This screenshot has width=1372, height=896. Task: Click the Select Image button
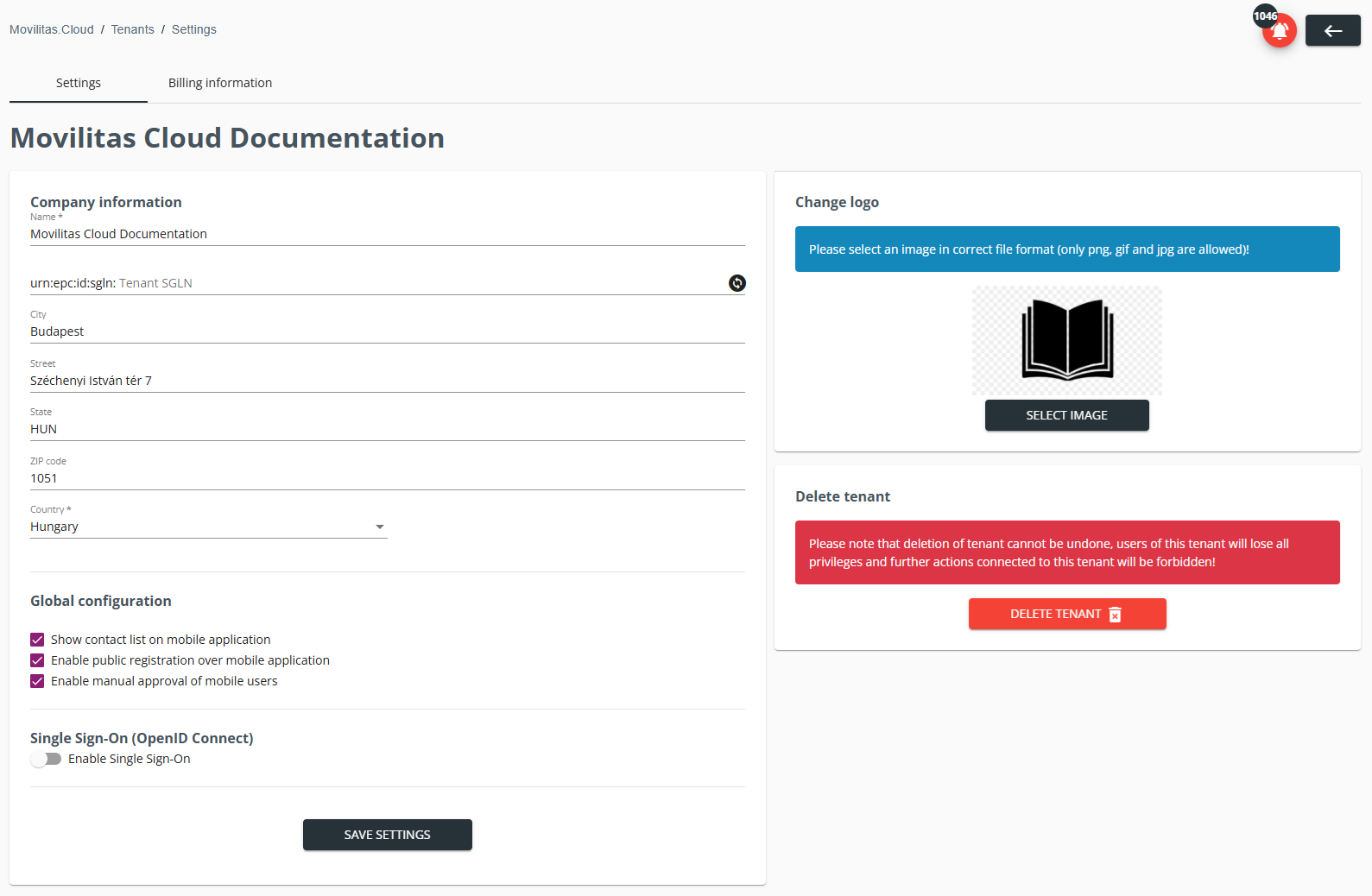[x=1067, y=415]
